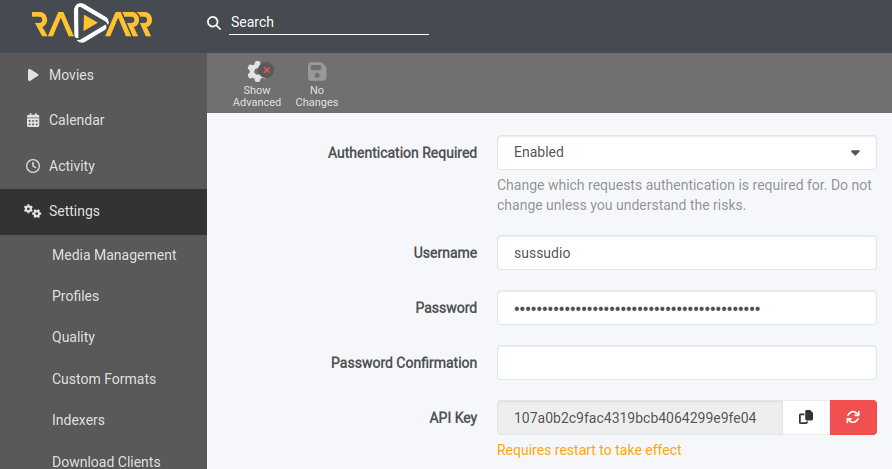The height and width of the screenshot is (469, 892).
Task: Click the search magnifier icon
Action: coord(214,23)
